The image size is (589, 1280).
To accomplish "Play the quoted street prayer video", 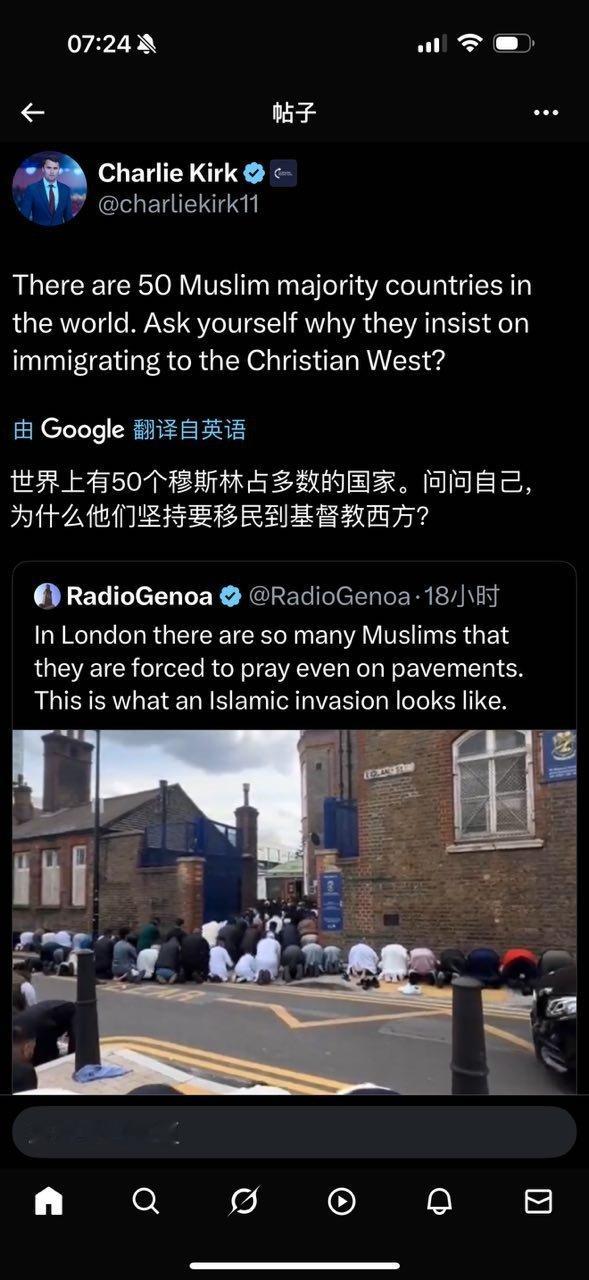I will click(x=294, y=911).
